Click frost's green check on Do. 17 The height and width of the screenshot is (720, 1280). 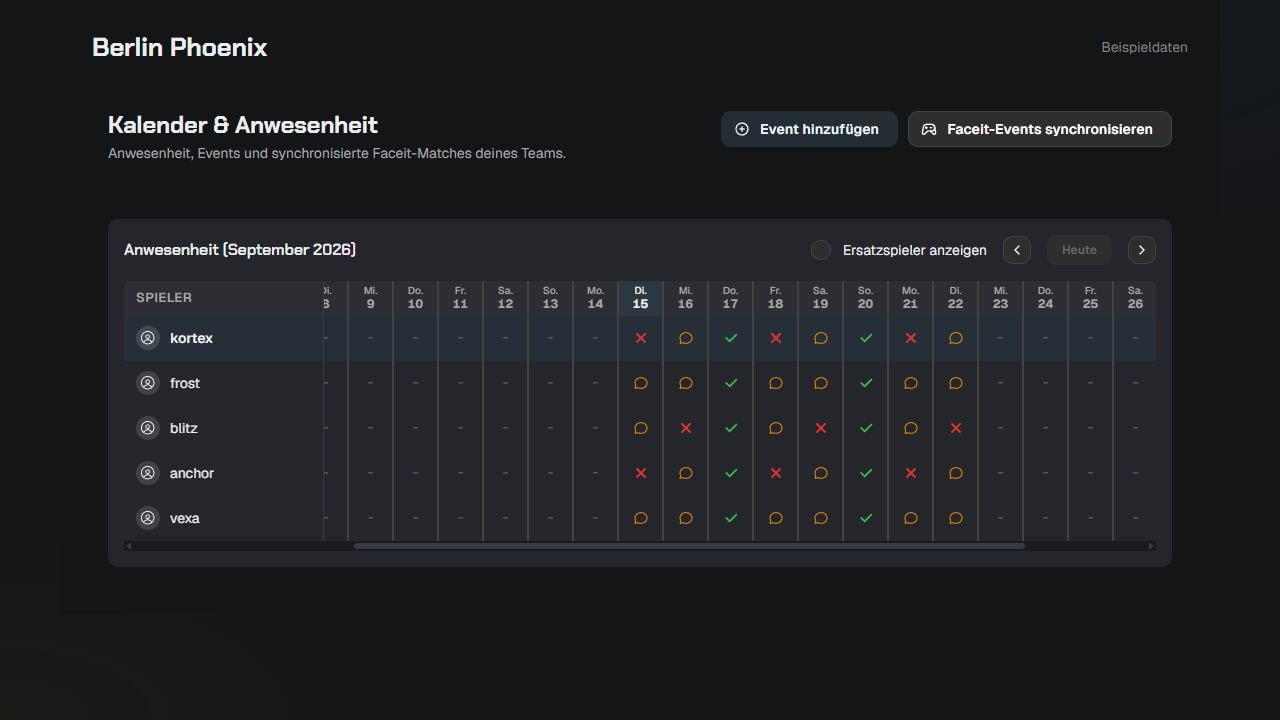730,383
